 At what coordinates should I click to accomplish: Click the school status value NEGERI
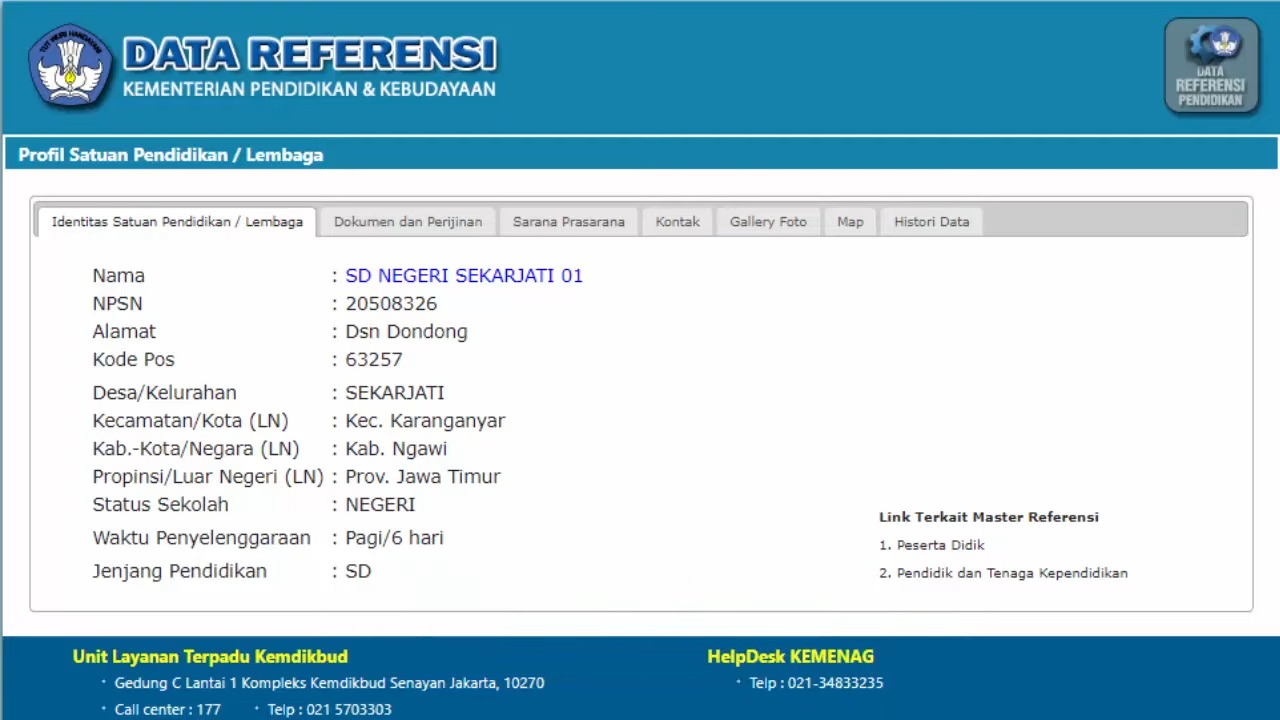point(380,505)
